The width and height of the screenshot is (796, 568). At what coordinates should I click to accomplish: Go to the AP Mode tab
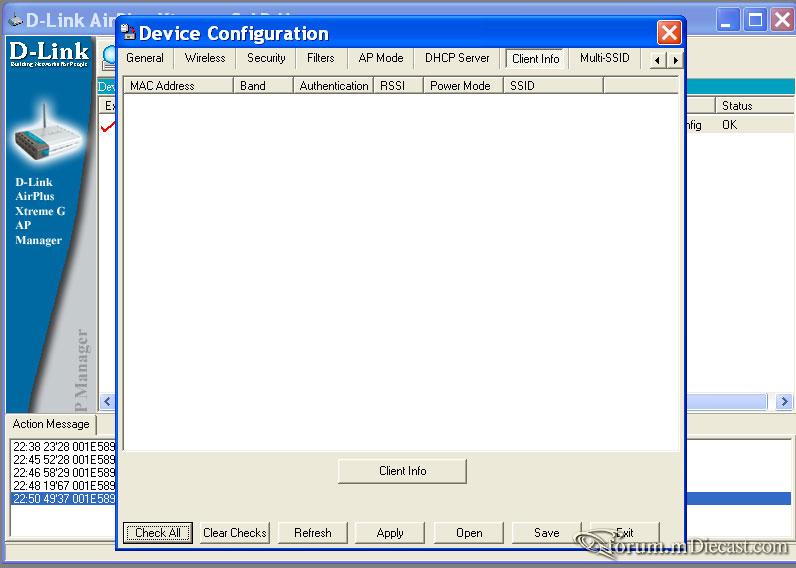click(381, 58)
